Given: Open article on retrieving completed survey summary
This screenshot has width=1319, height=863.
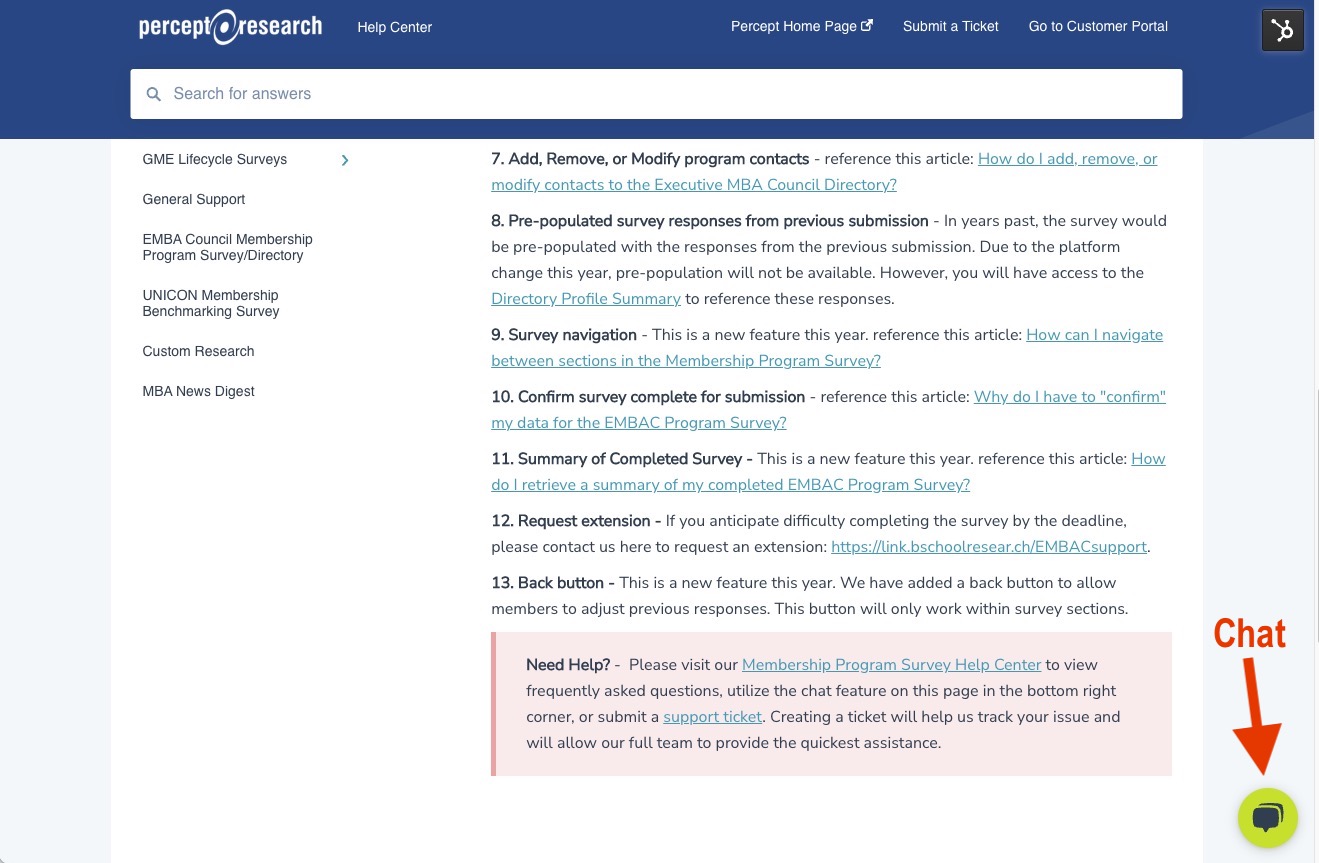Looking at the screenshot, I should (x=828, y=472).
